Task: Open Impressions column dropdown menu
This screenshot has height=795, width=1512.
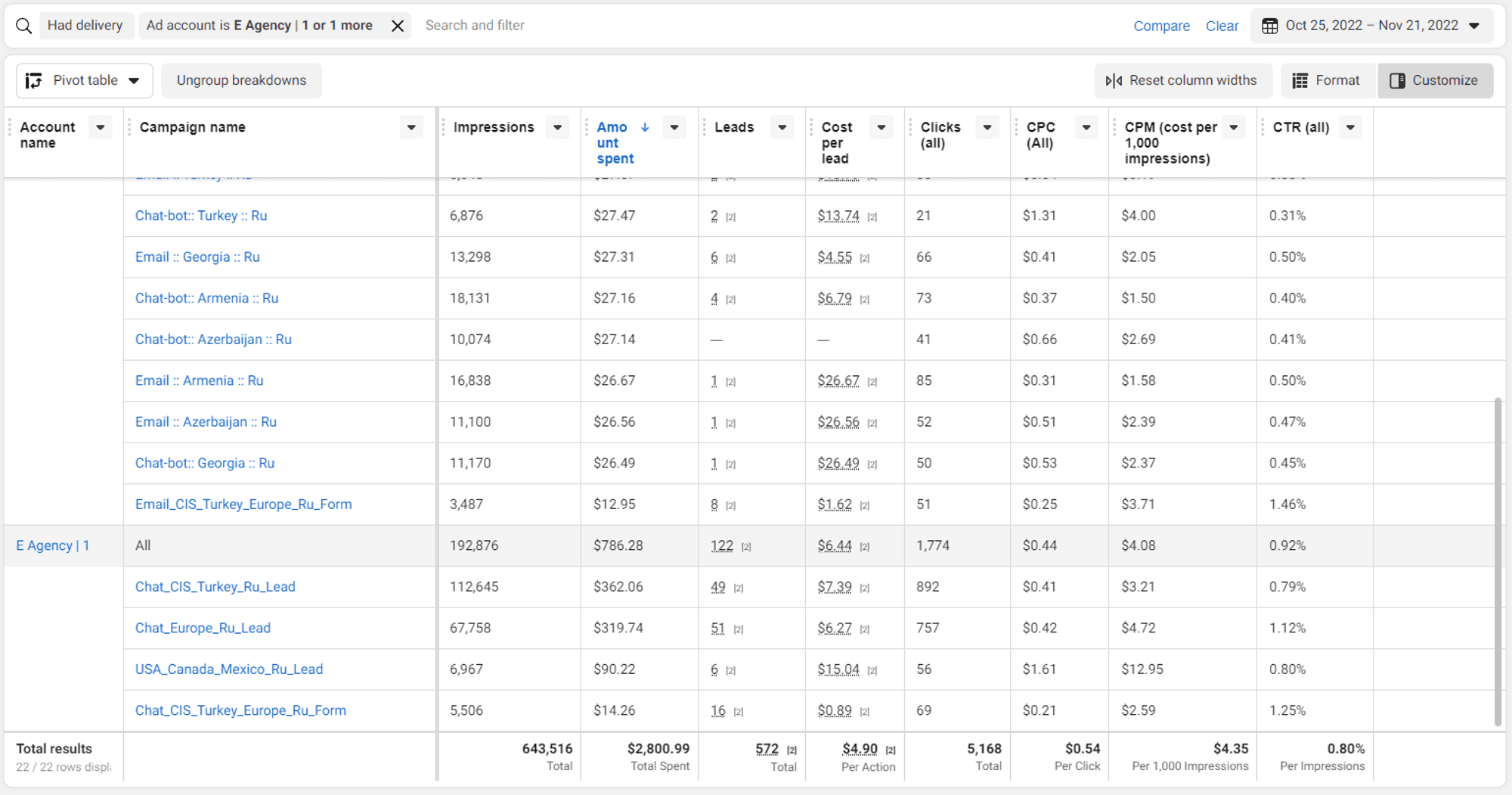Action: [557, 127]
